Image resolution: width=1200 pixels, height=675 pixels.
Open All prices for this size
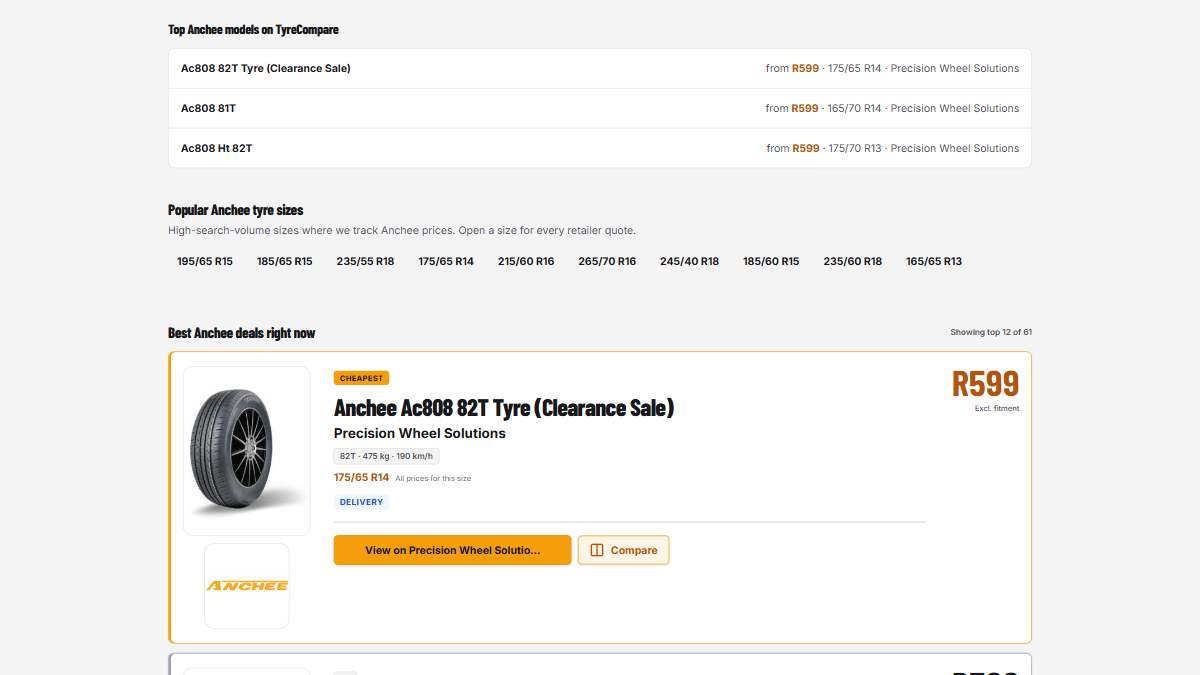(x=433, y=479)
